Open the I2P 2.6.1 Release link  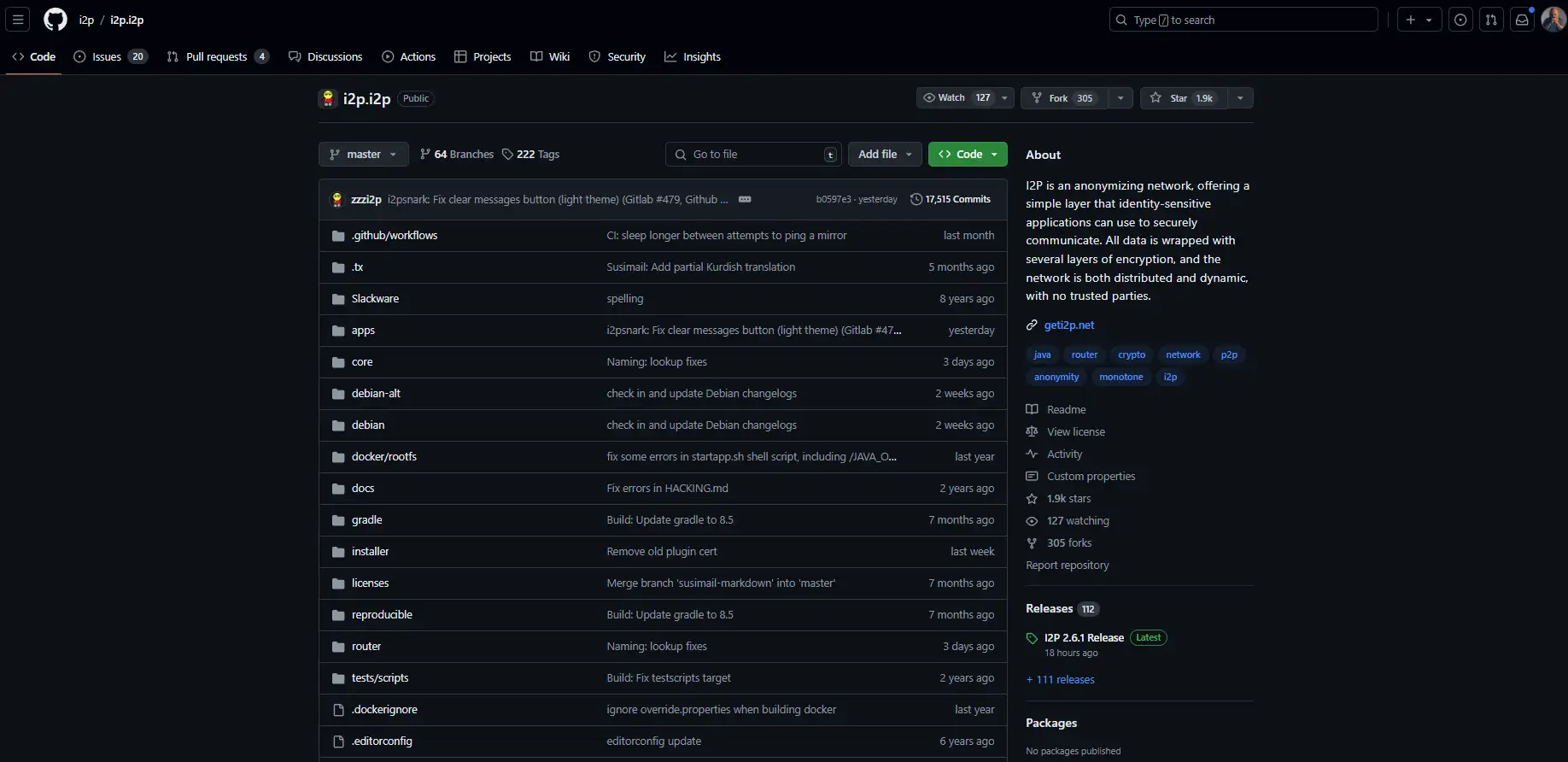pos(1084,638)
